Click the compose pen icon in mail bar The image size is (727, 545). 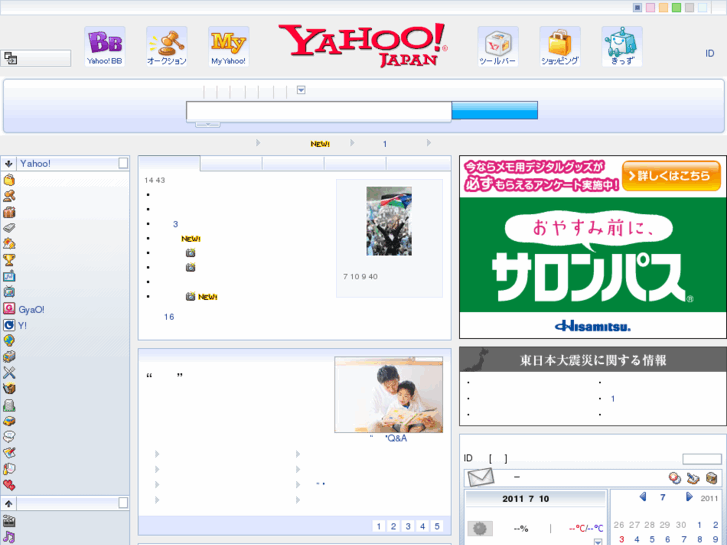pyautogui.click(x=693, y=477)
